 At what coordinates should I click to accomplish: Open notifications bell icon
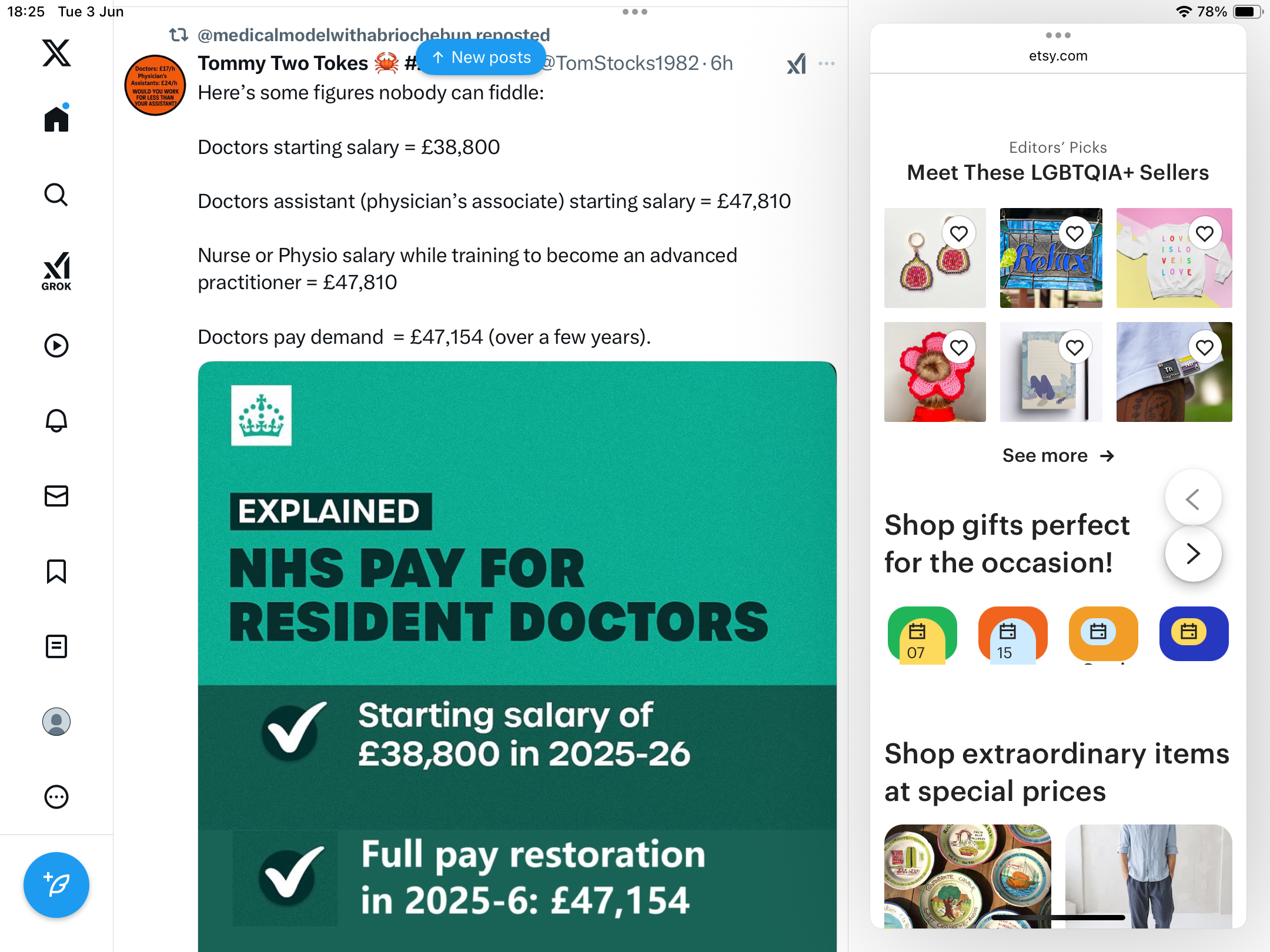[56, 421]
